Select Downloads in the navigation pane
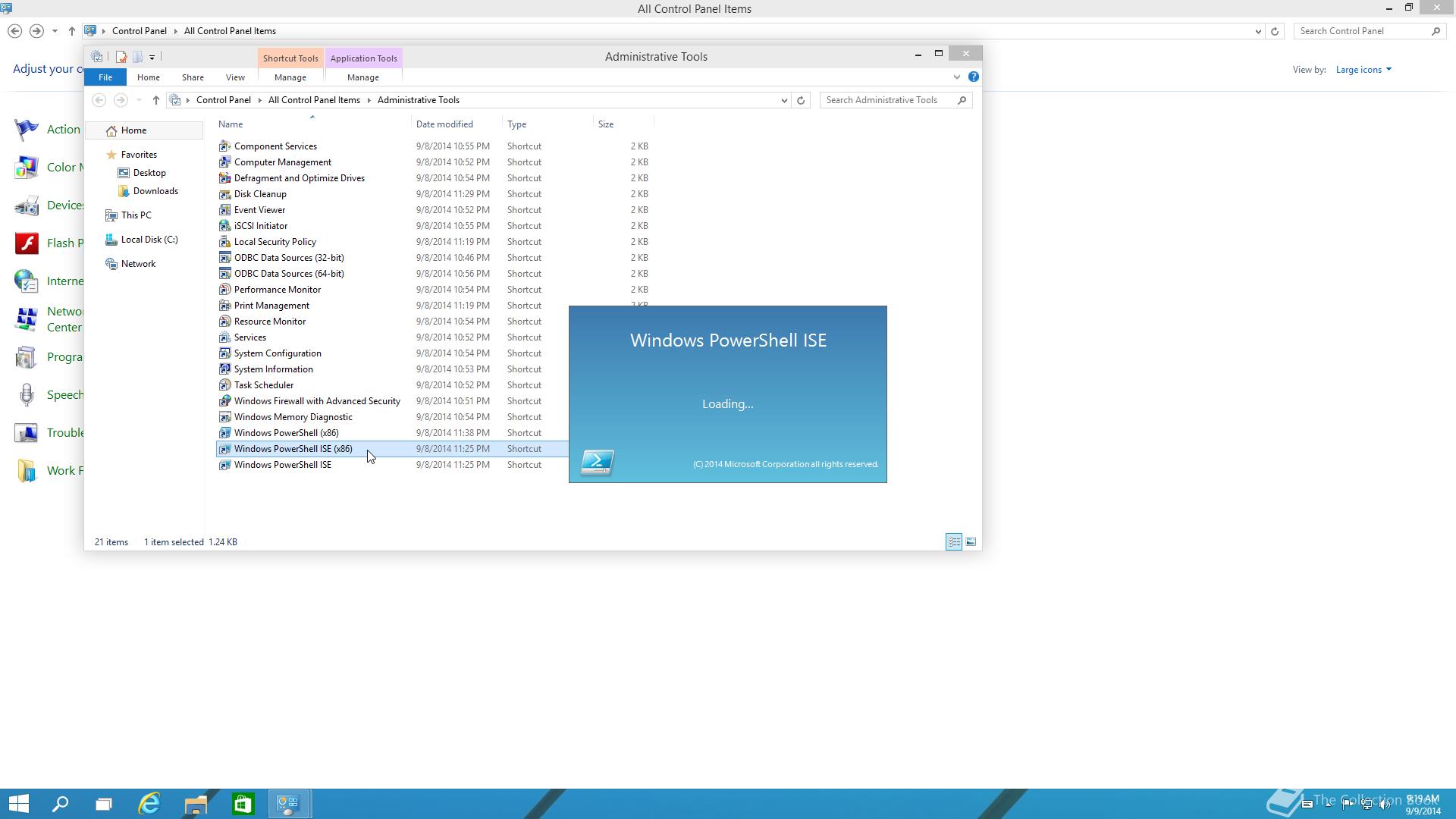 point(155,191)
